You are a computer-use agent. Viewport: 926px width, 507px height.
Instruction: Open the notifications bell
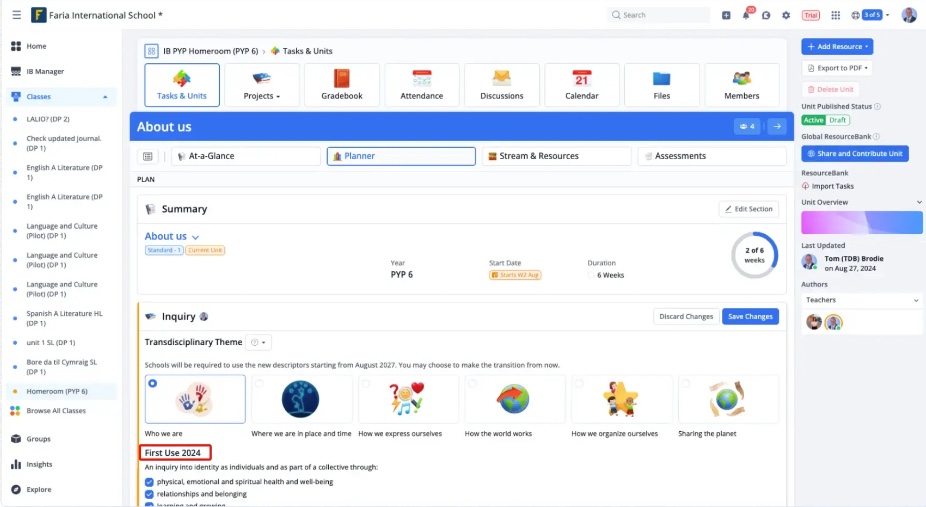[x=746, y=15]
